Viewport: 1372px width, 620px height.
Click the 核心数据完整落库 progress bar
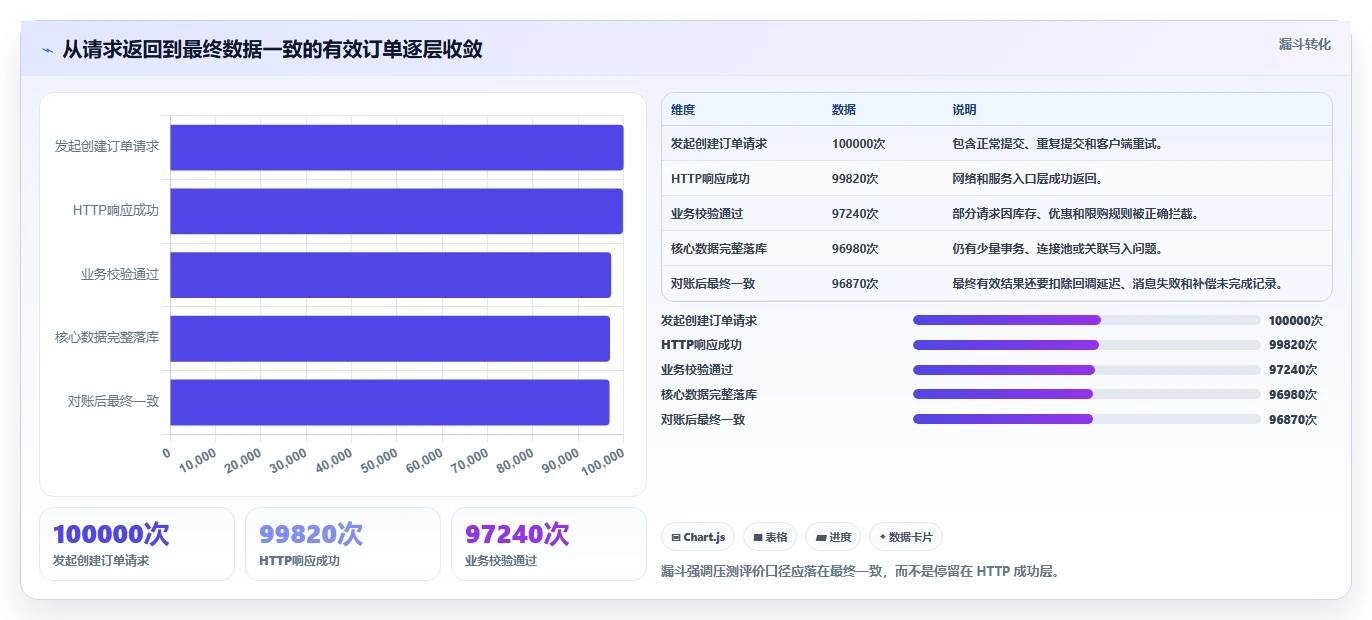click(x=1086, y=394)
